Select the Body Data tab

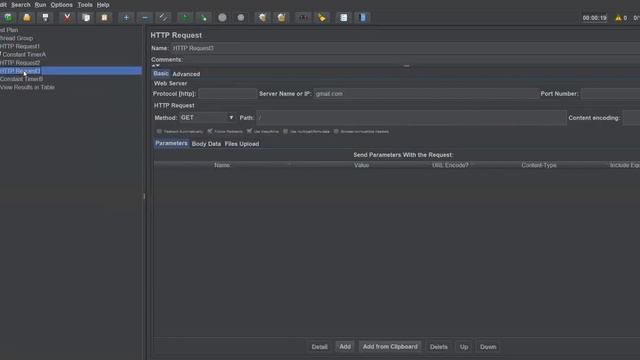(206, 144)
